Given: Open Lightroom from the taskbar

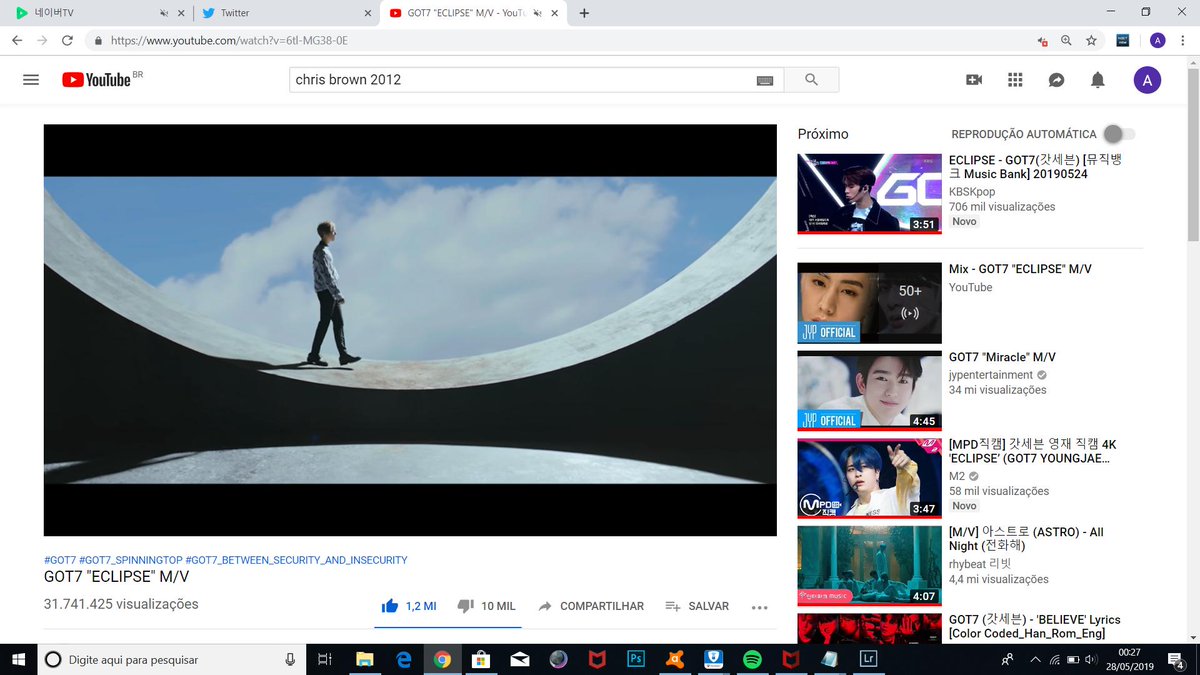Looking at the screenshot, I should click(x=868, y=659).
